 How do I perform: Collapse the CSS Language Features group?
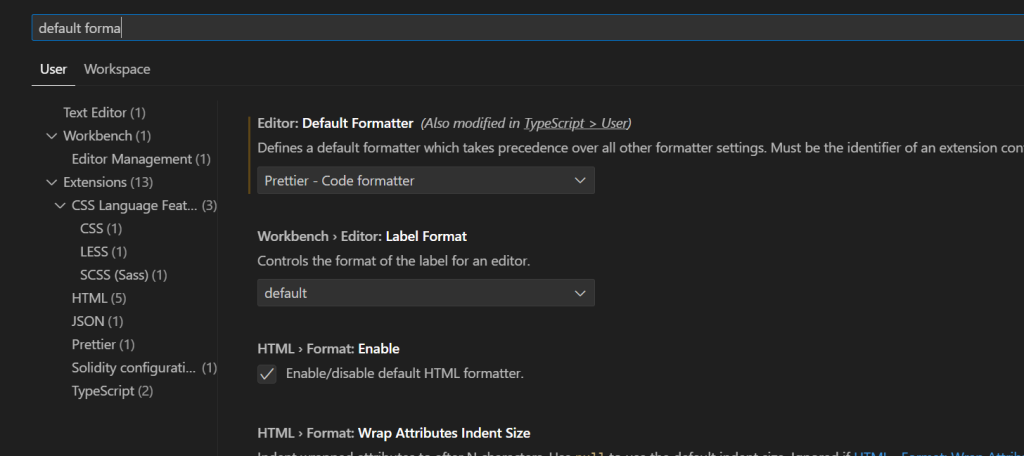click(x=60, y=205)
